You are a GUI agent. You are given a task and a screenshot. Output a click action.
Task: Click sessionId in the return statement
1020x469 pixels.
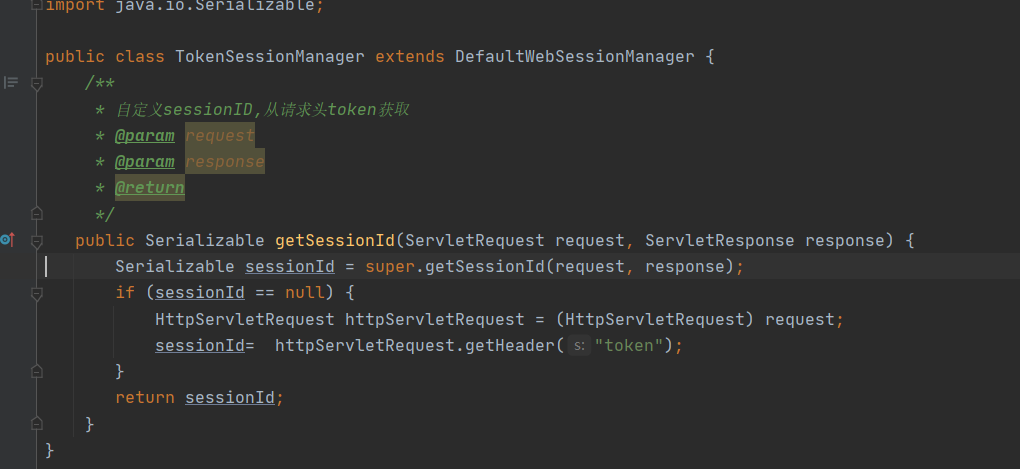(230, 397)
